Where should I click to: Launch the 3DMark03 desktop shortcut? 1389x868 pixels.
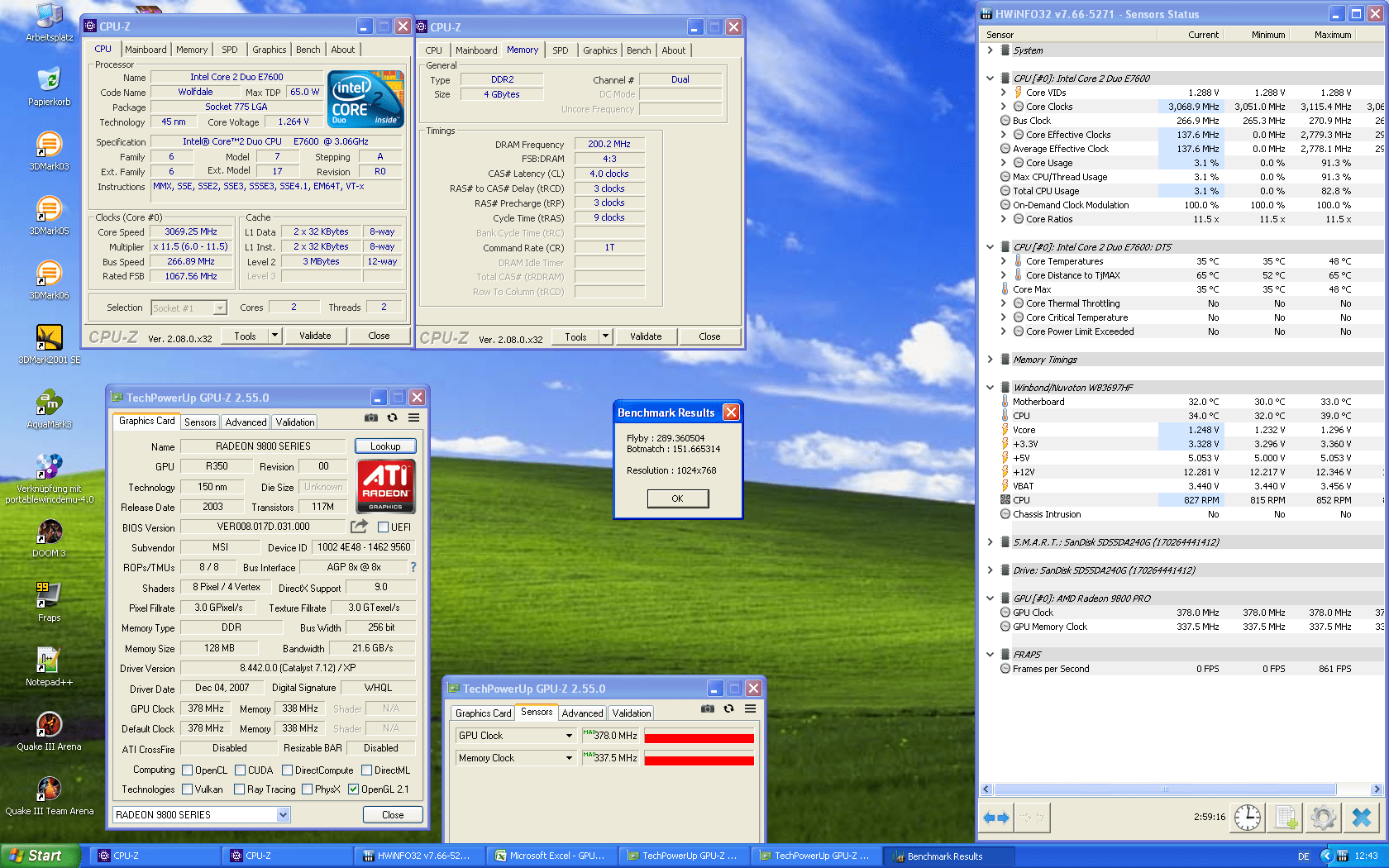click(49, 150)
